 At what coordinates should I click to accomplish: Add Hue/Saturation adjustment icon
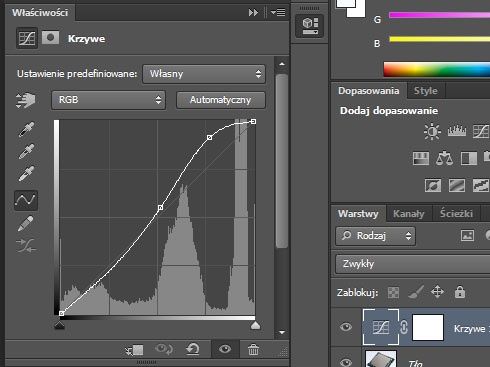pos(421,159)
